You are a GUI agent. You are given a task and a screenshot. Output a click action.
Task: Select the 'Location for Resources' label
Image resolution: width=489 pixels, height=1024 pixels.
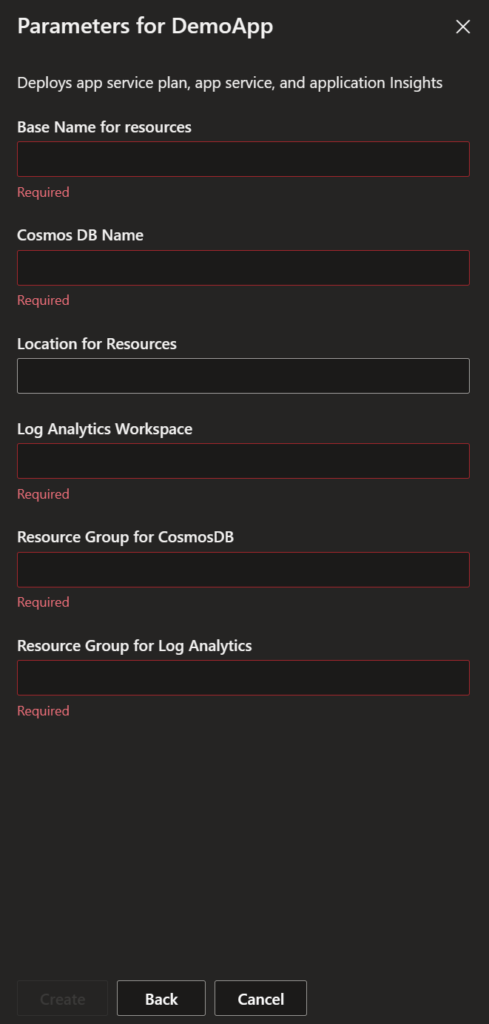coord(97,344)
